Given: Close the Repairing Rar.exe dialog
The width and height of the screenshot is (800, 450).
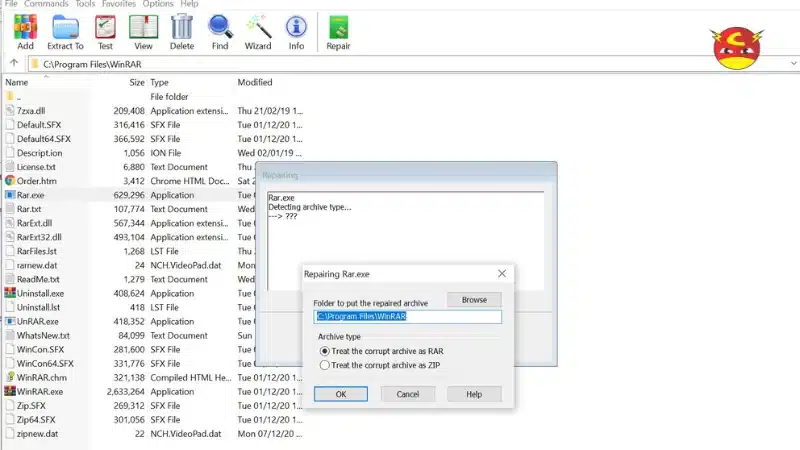Looking at the screenshot, I should coord(502,273).
